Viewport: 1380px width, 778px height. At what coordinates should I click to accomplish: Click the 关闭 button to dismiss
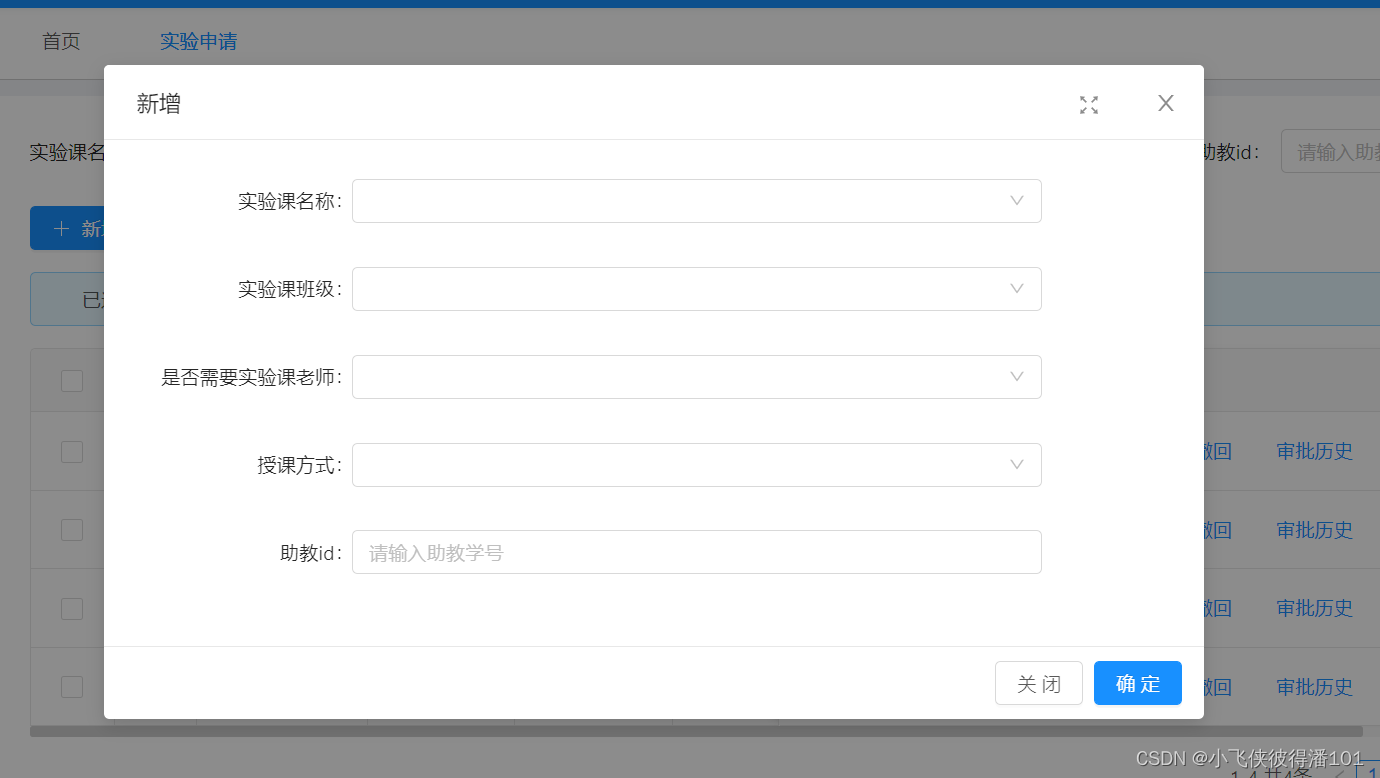pyautogui.click(x=1038, y=683)
